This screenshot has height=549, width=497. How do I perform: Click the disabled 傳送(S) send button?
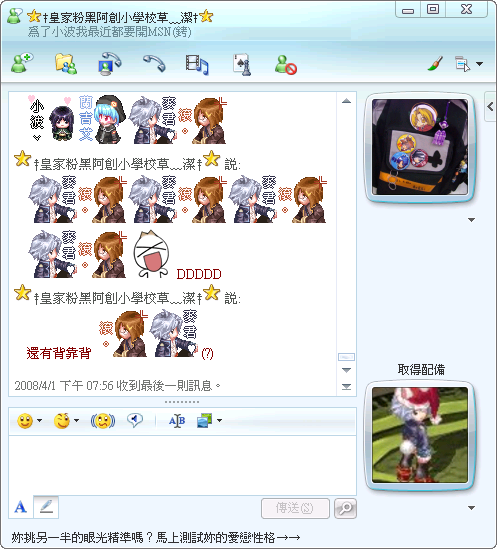click(x=295, y=508)
